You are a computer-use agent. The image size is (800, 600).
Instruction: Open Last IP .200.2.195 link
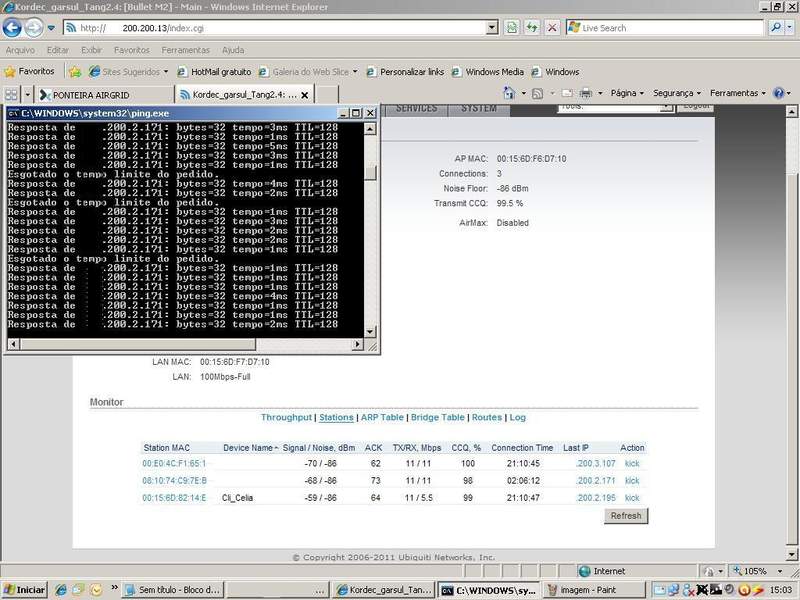(596, 497)
